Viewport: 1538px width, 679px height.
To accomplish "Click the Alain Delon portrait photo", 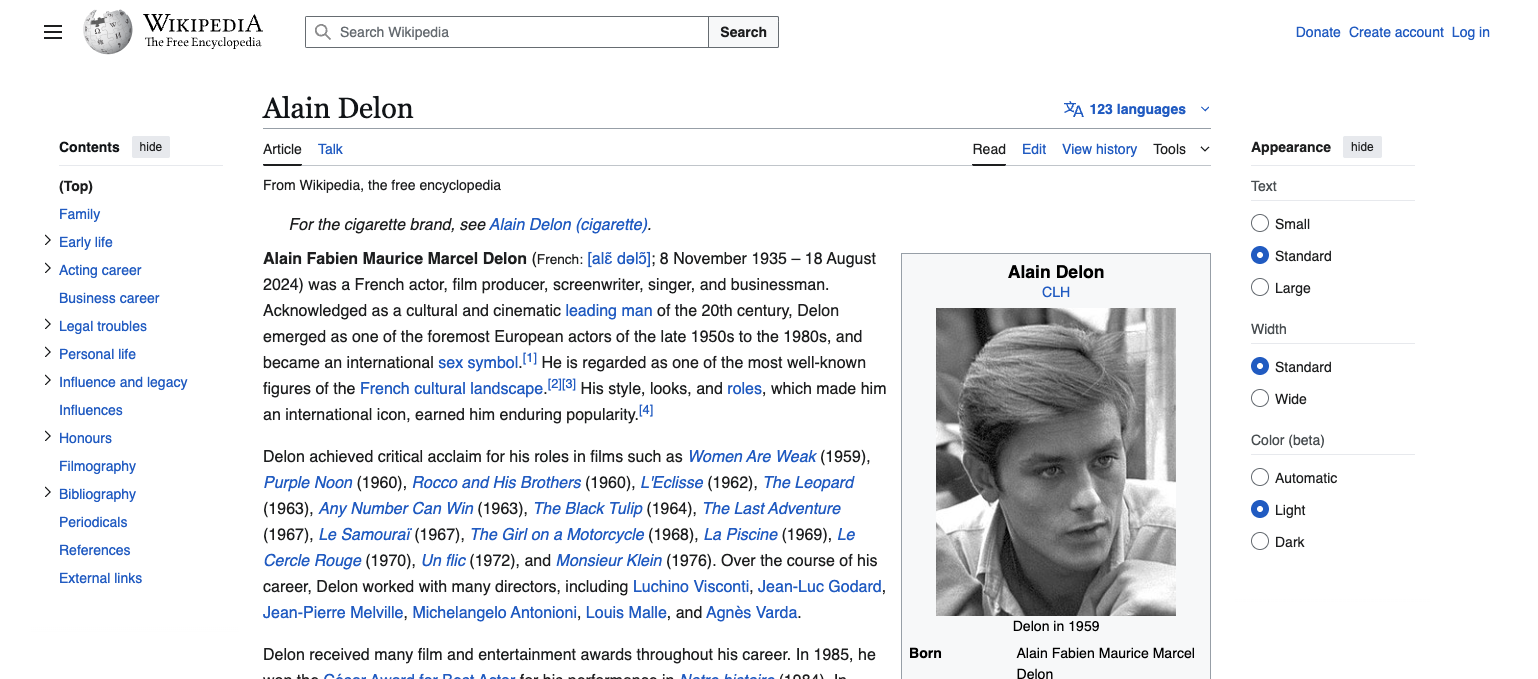I will coord(1055,462).
